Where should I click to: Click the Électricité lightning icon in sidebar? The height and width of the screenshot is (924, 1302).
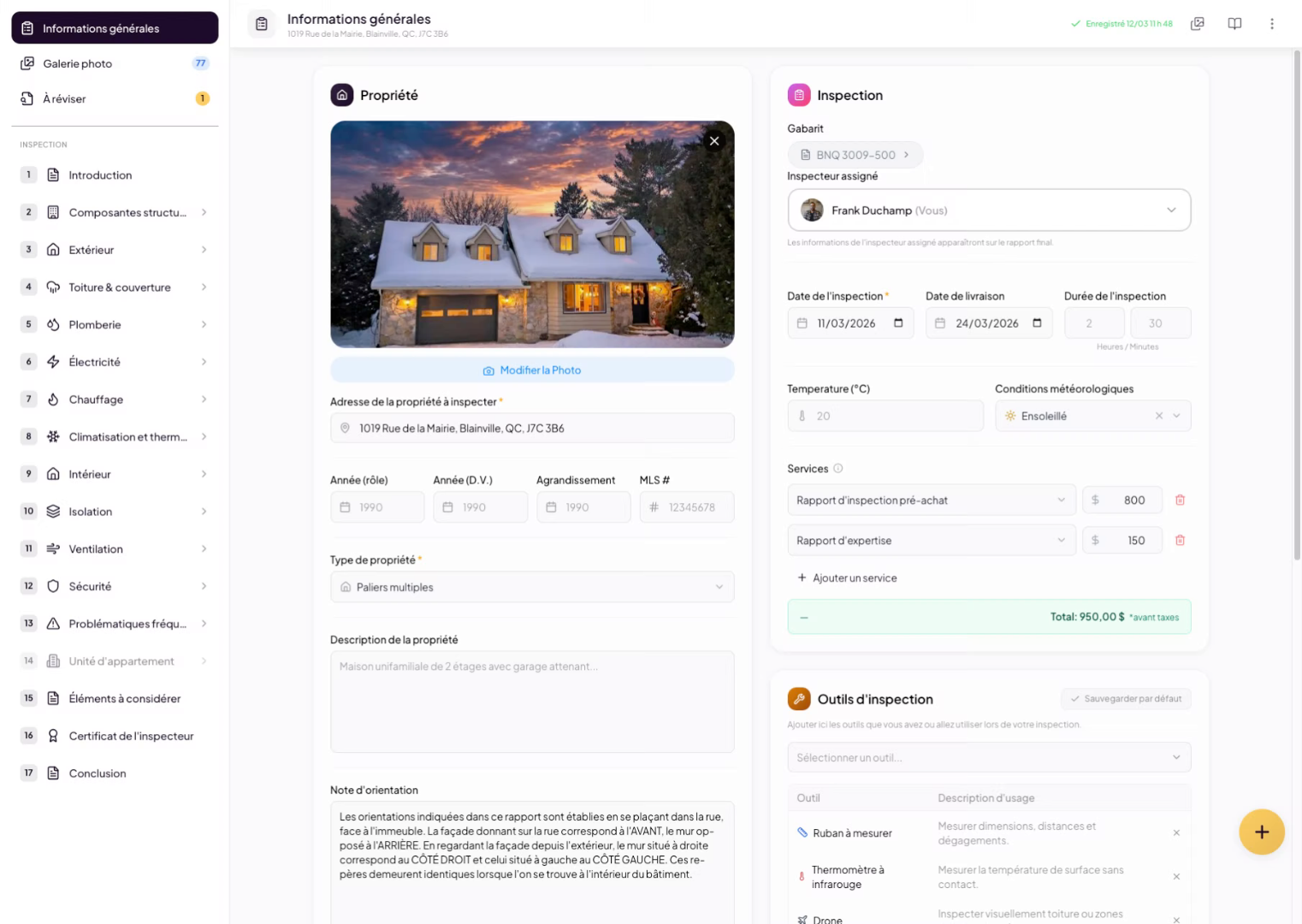[53, 362]
